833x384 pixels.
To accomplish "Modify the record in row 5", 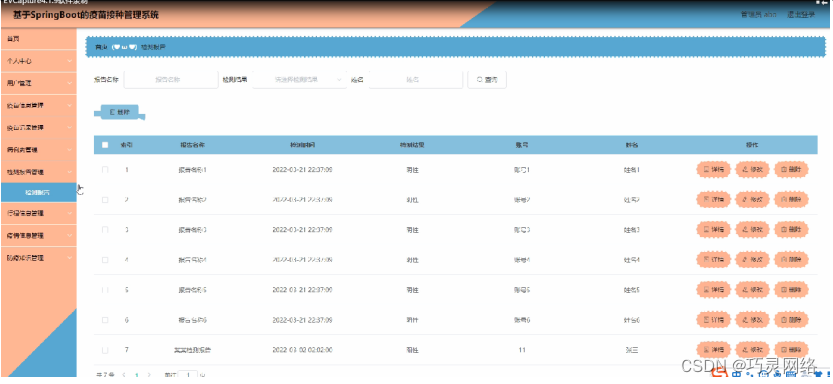I will [x=753, y=290].
